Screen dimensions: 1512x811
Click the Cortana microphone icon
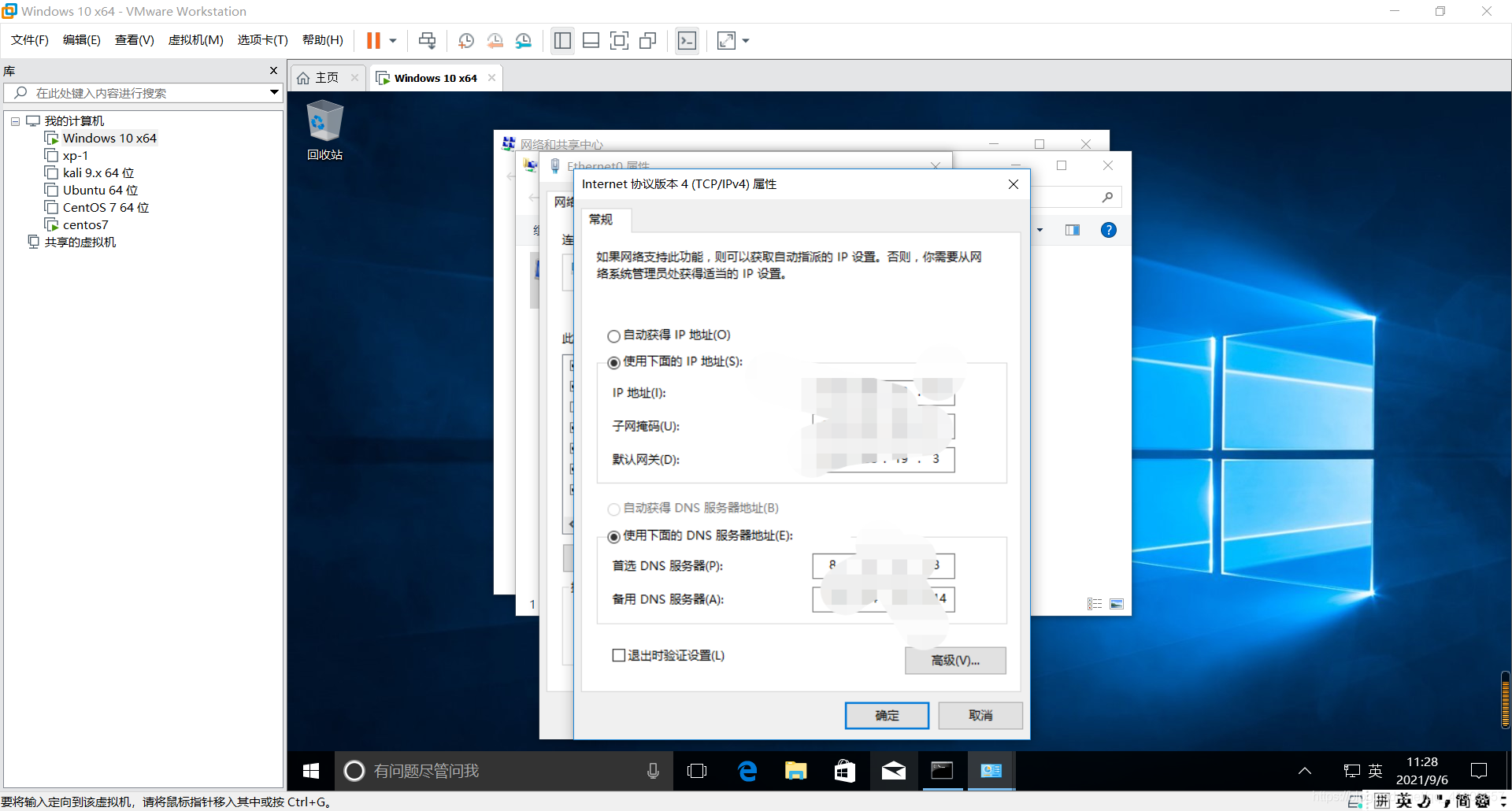click(x=653, y=771)
